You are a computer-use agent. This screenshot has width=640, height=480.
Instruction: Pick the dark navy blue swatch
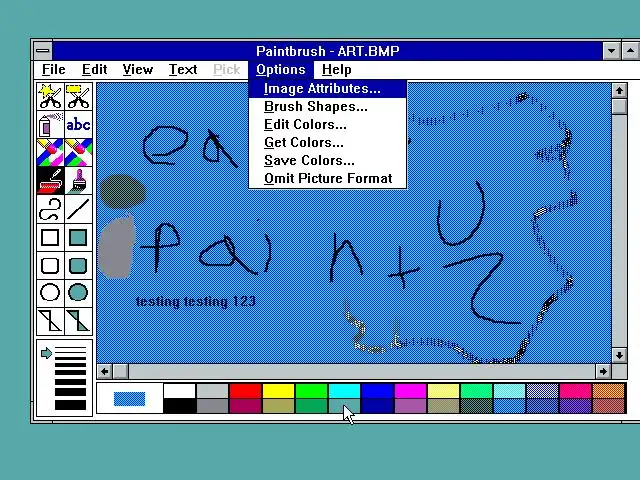point(378,406)
